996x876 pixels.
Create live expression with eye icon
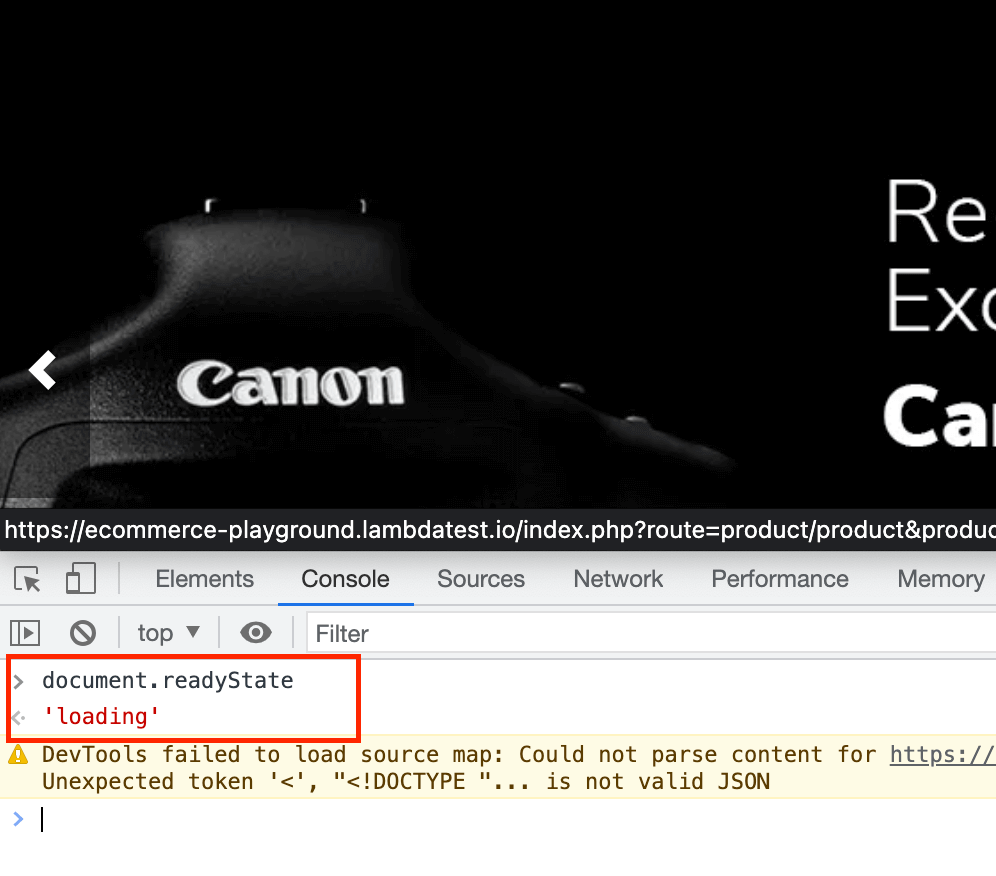[x=256, y=633]
